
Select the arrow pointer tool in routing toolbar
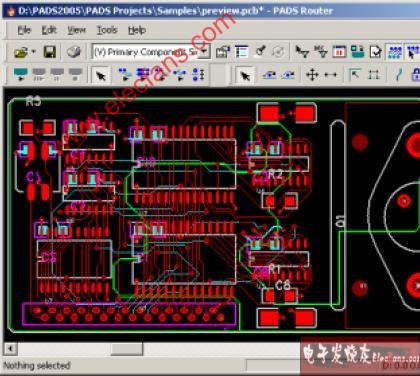click(x=245, y=75)
